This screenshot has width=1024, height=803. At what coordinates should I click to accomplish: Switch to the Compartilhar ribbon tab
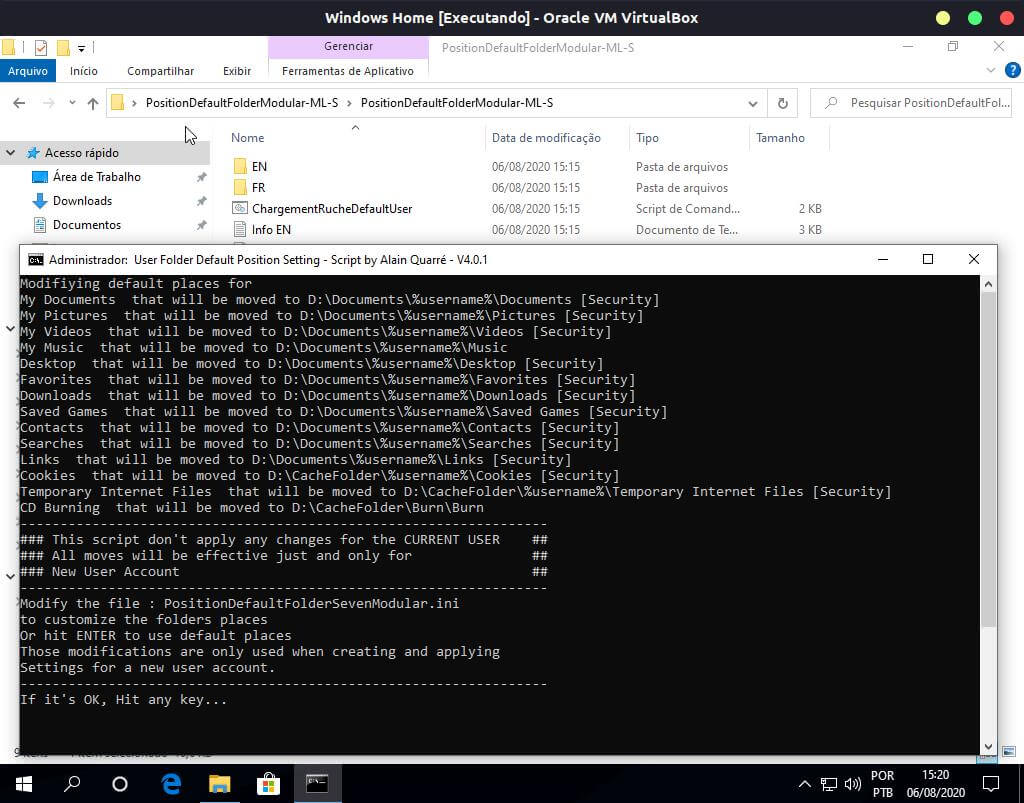pyautogui.click(x=160, y=71)
